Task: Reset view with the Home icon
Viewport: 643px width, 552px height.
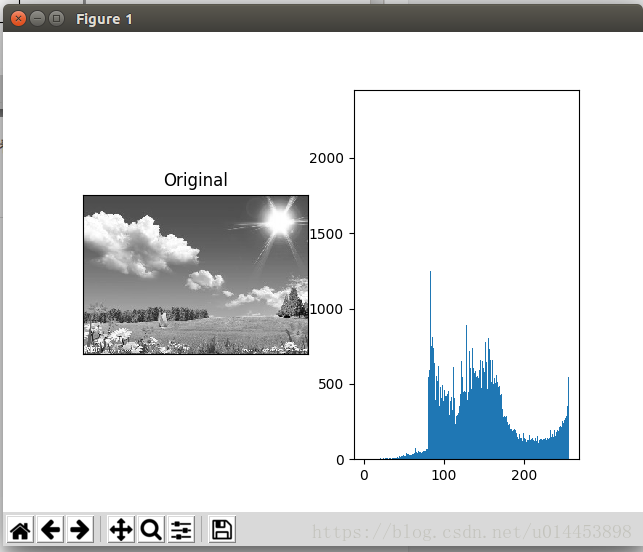Action: (21, 529)
